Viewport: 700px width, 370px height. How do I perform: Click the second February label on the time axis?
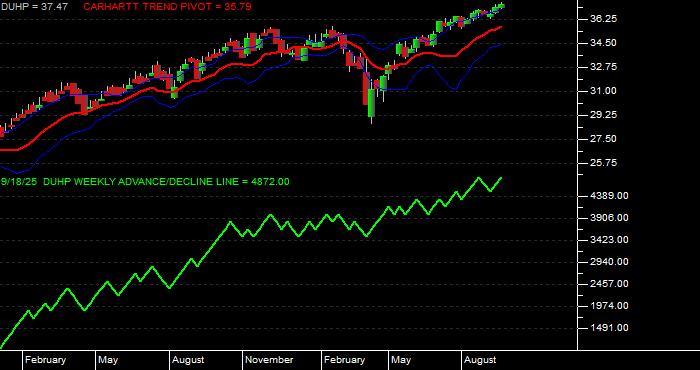point(344,360)
